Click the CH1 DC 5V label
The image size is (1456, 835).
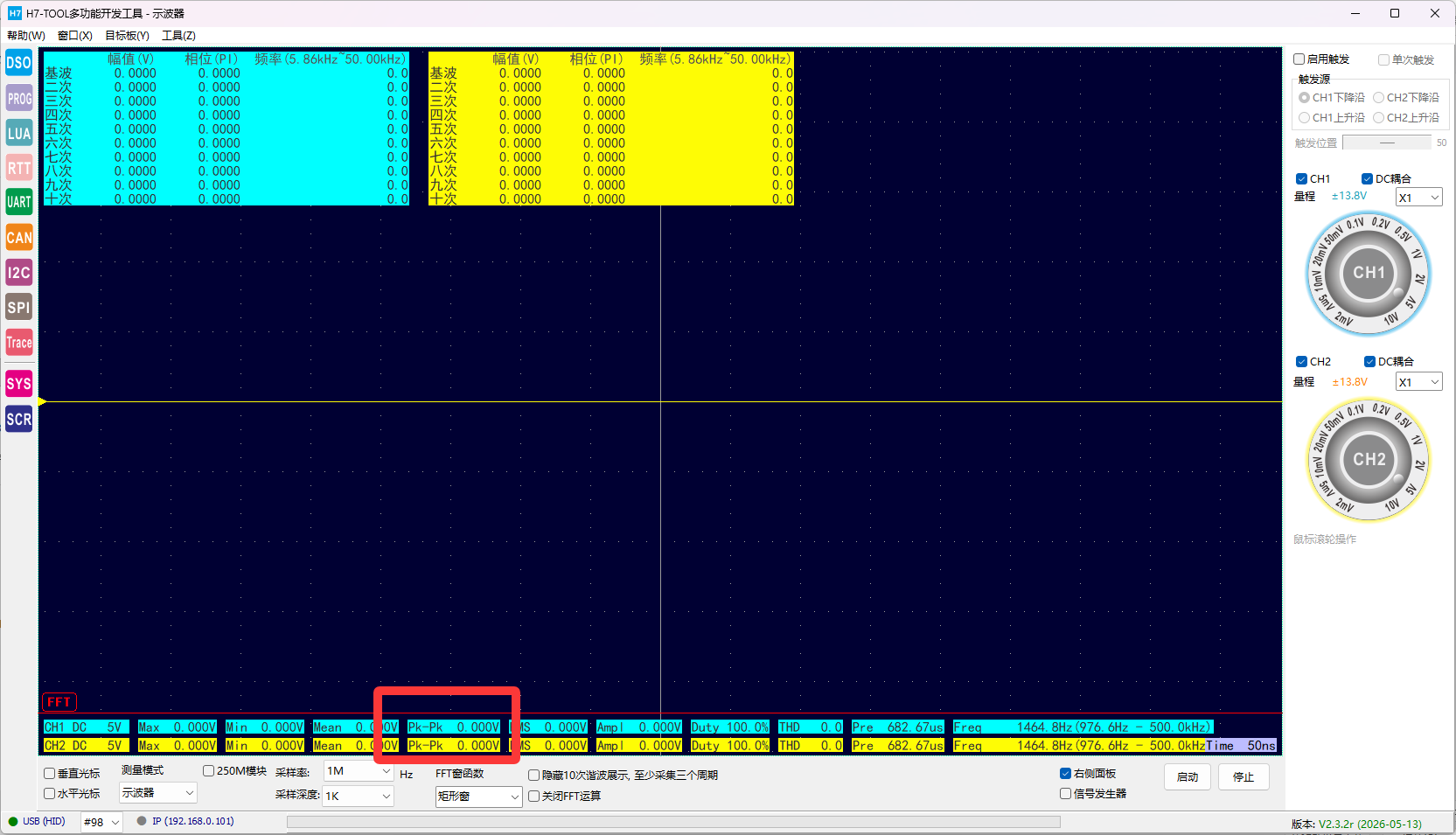pyautogui.click(x=87, y=727)
